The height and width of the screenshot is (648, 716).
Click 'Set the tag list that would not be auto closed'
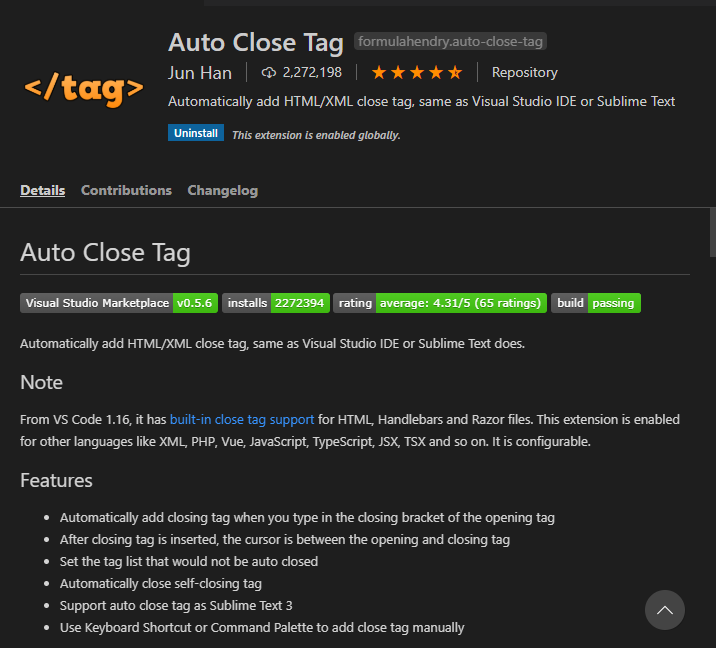click(x=189, y=561)
